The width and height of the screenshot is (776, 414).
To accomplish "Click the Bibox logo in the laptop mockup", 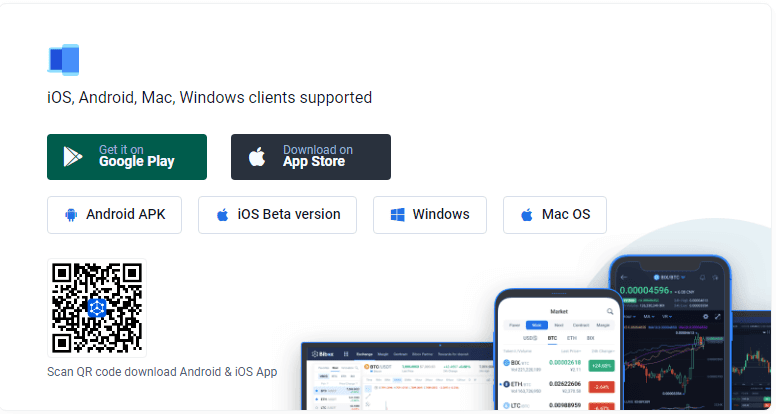I will [323, 354].
